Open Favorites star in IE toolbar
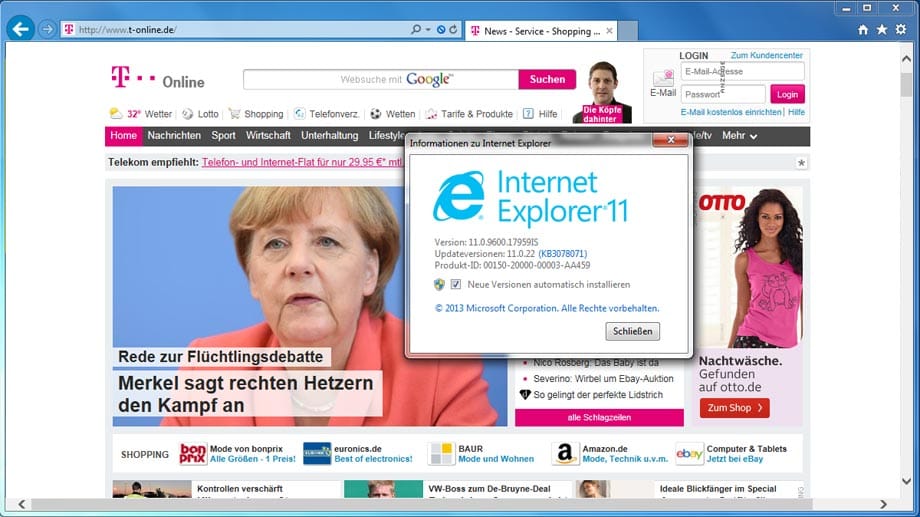This screenshot has width=920, height=517. click(x=882, y=29)
